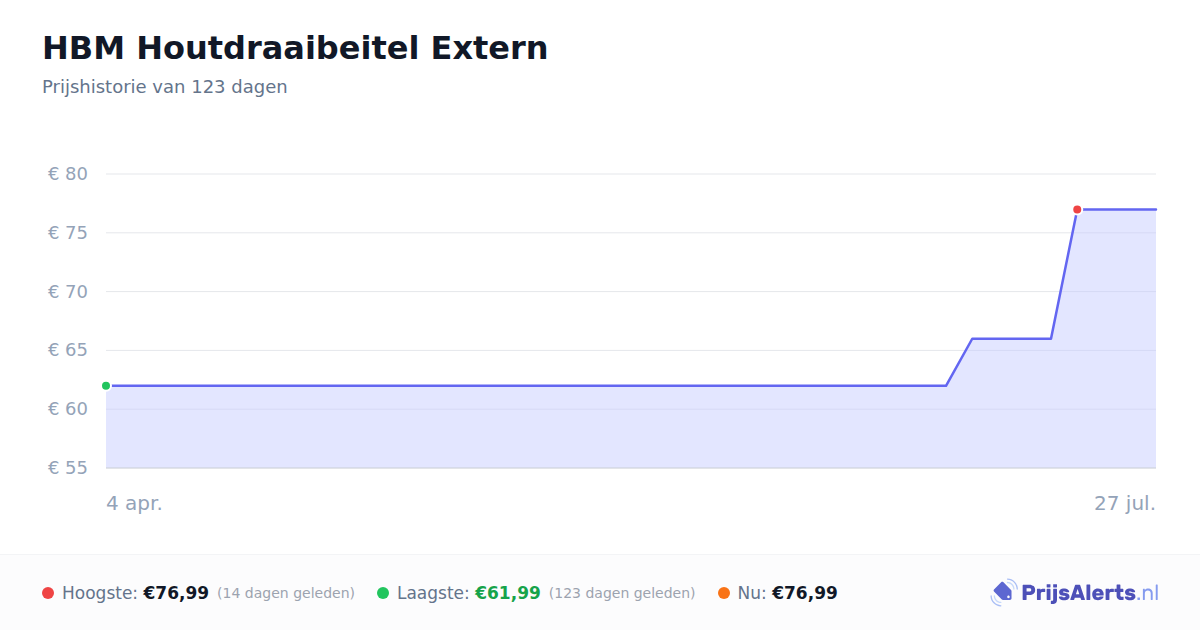Click the € 55 axis label
Image resolution: width=1200 pixels, height=630 pixels.
click(x=68, y=468)
